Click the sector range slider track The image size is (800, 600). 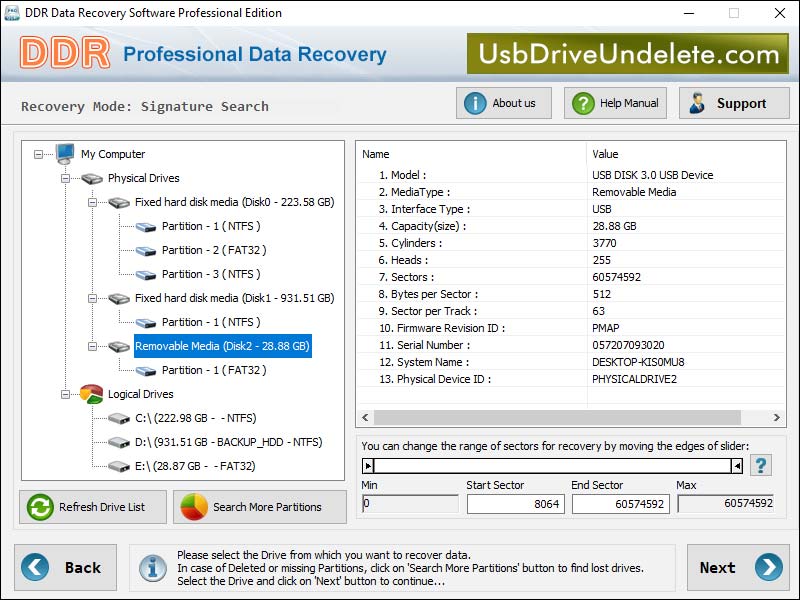[553, 465]
